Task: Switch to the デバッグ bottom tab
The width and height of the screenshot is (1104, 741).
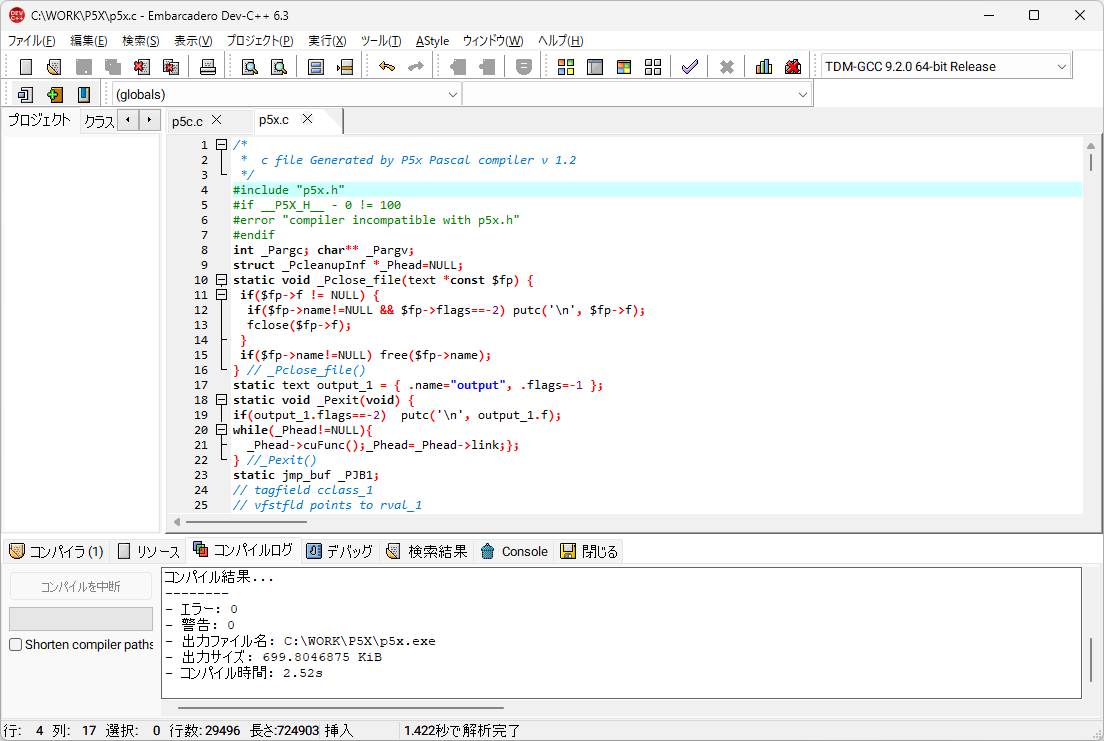Action: pos(340,552)
